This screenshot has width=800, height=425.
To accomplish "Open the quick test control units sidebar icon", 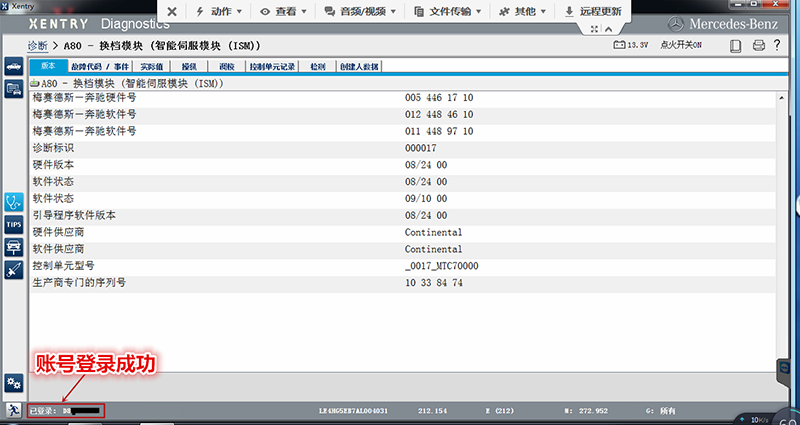I will click(x=14, y=89).
